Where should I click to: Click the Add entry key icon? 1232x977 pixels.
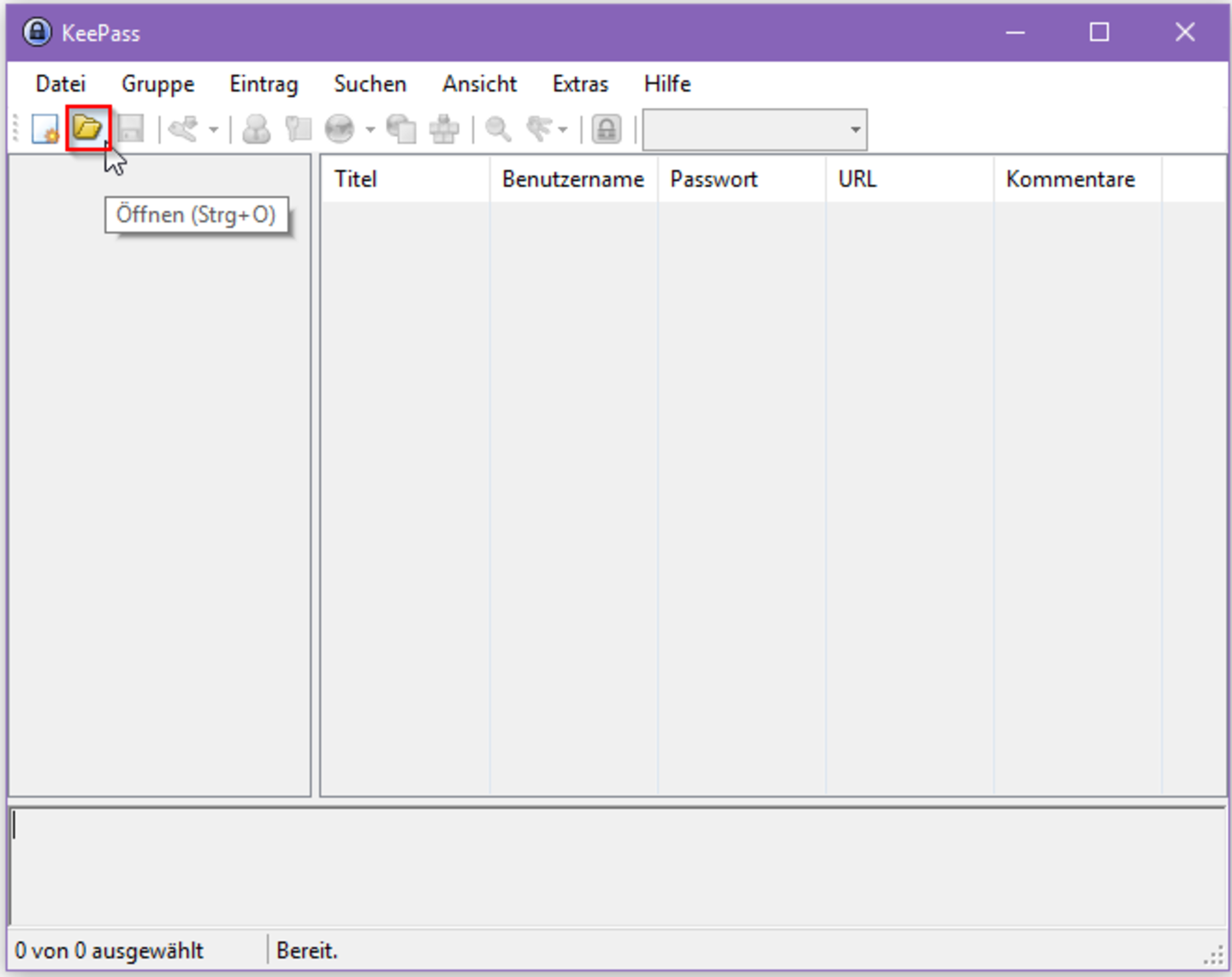click(183, 129)
